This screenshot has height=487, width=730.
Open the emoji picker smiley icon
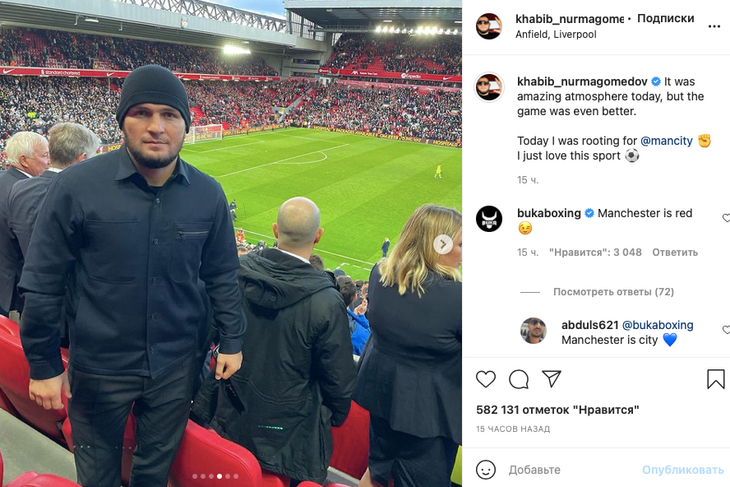coord(486,469)
